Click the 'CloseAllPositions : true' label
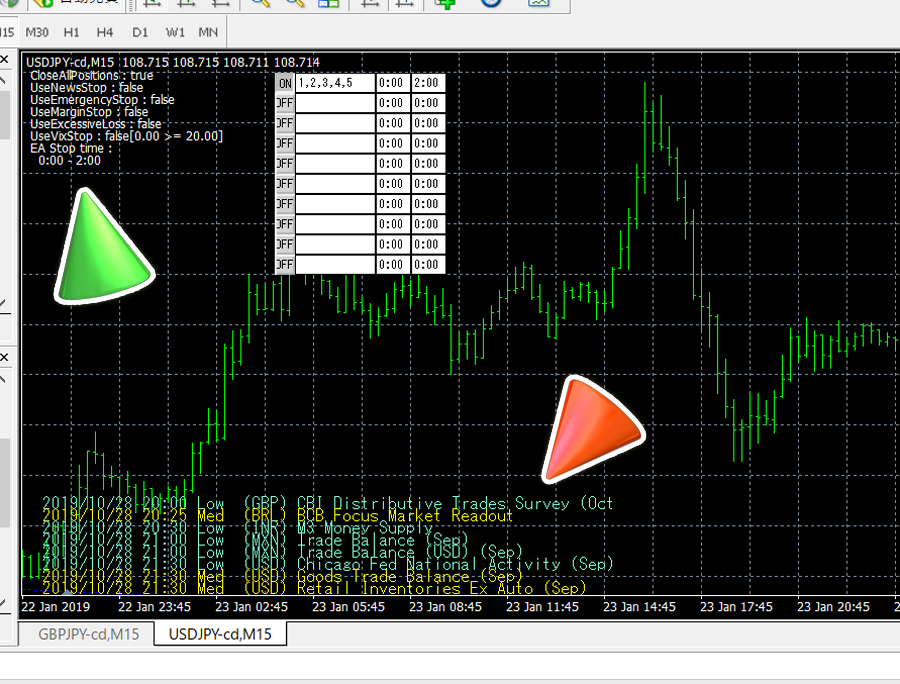The image size is (900, 684). coord(92,75)
